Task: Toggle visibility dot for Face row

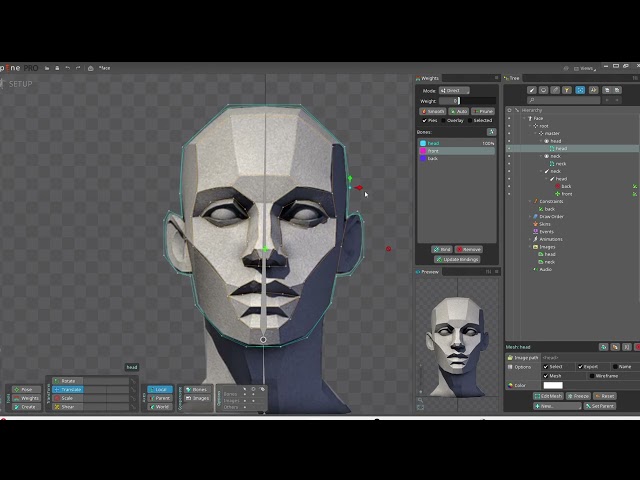Action: point(509,118)
